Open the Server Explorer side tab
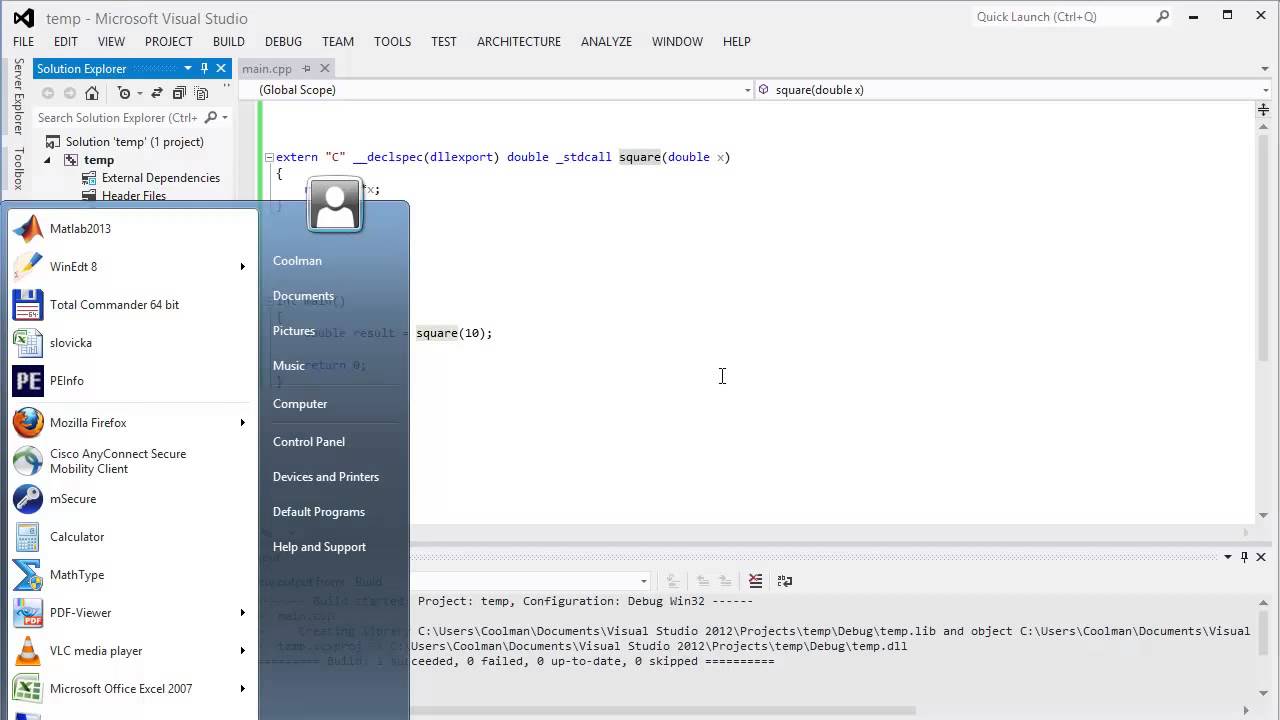The width and height of the screenshot is (1280, 720). click(18, 96)
